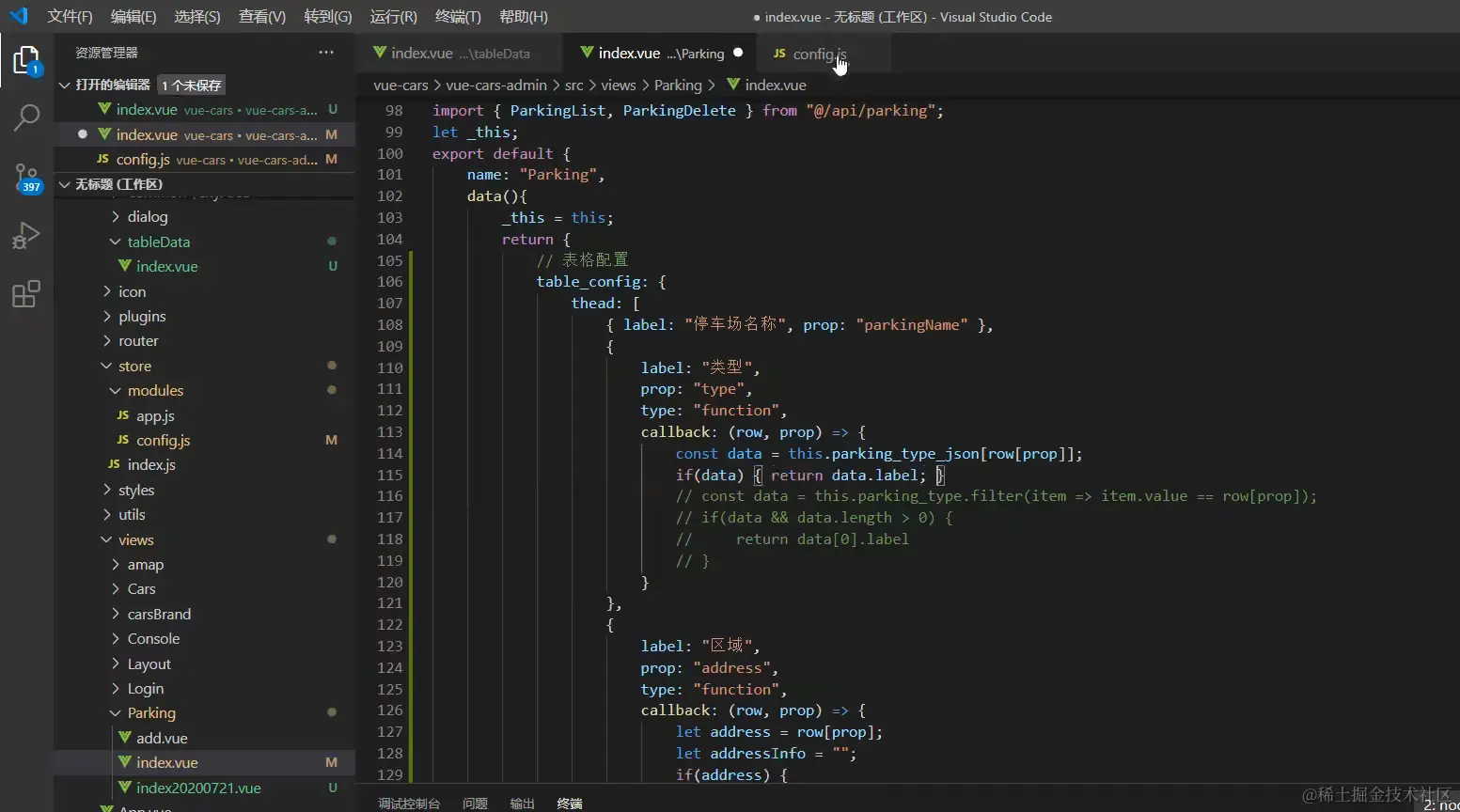This screenshot has height=812, width=1460.
Task: Switch to index.vue Parking editor tab
Action: [661, 54]
